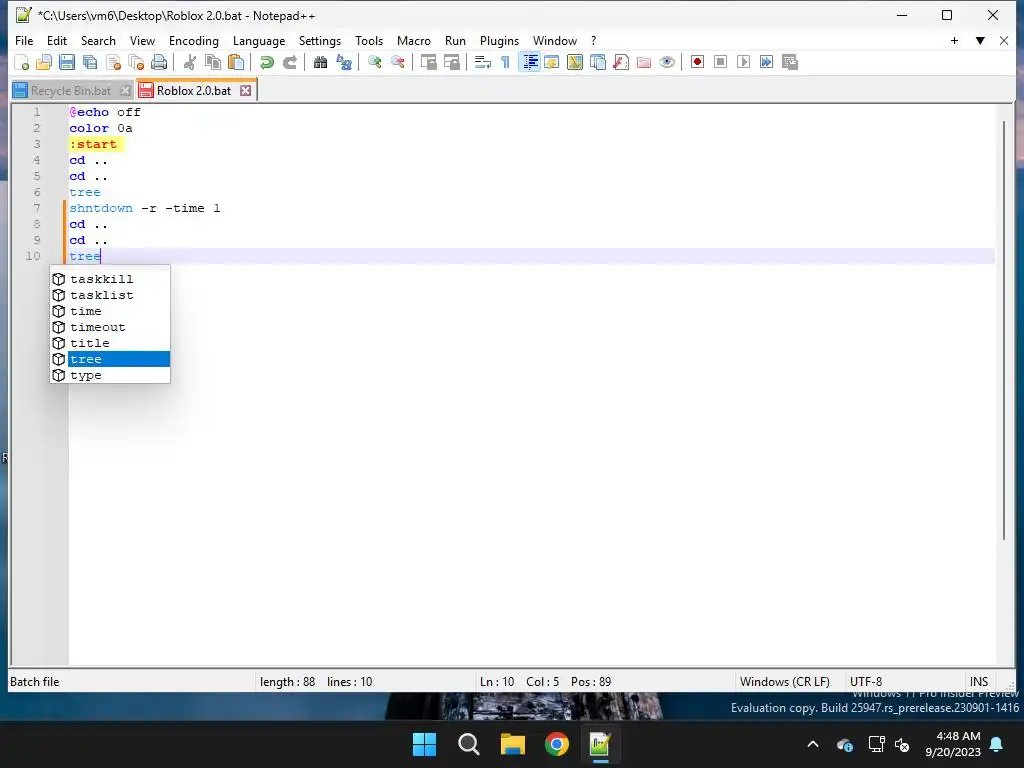Image resolution: width=1024 pixels, height=768 pixels.
Task: Click the stop recording macro icon
Action: [x=720, y=62]
